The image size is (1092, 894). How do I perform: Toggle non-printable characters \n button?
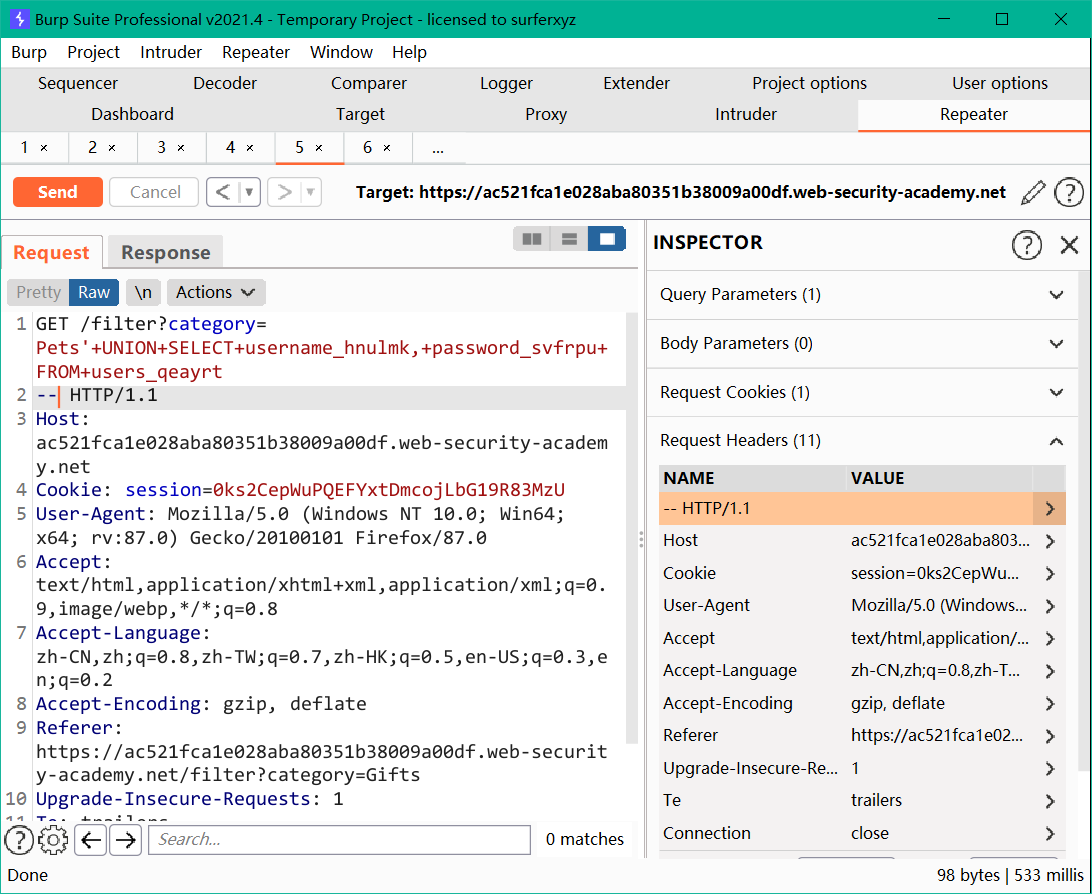pos(143,292)
